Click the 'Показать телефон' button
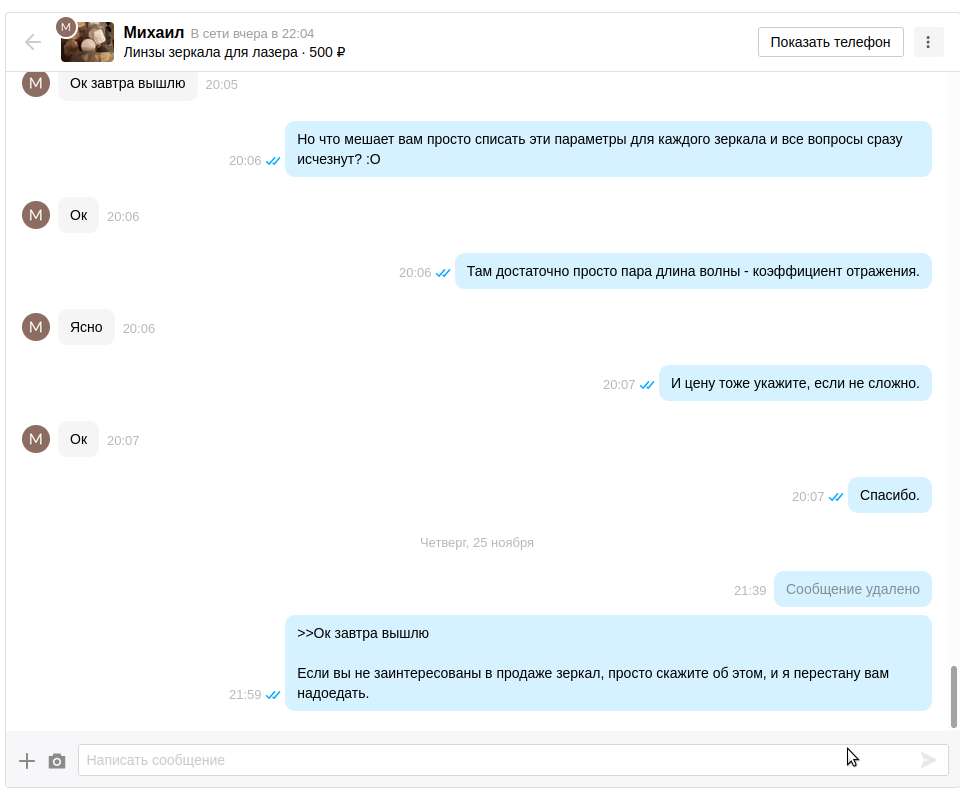 point(830,42)
